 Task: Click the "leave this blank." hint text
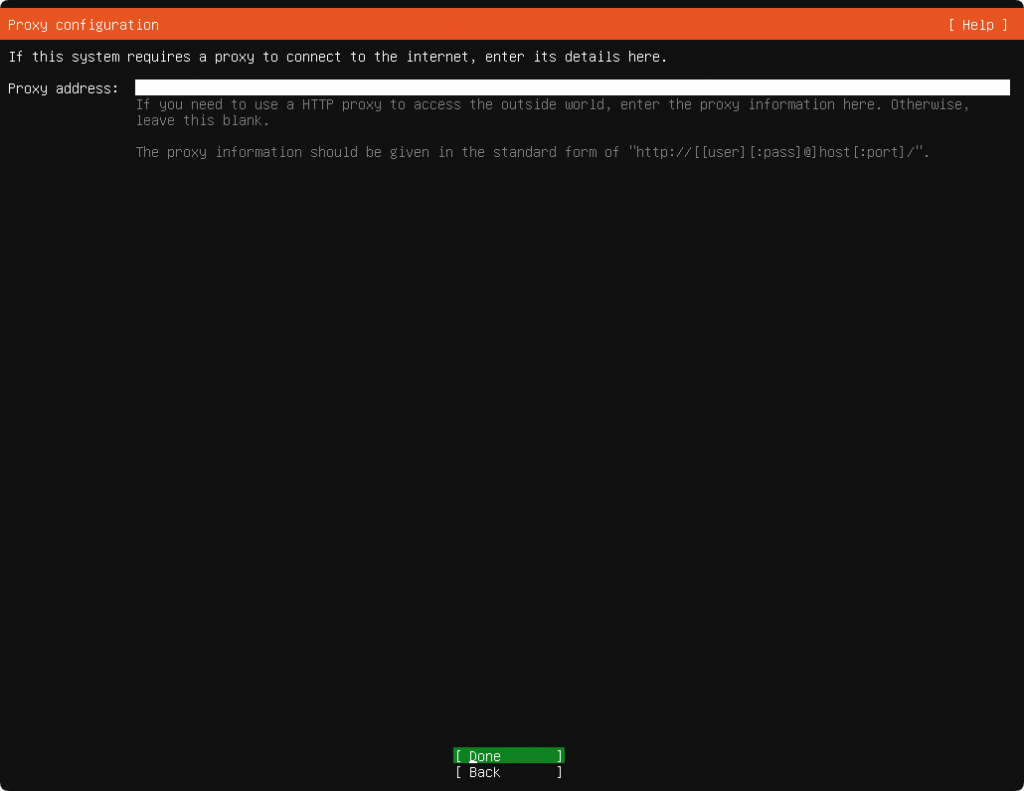tap(202, 120)
